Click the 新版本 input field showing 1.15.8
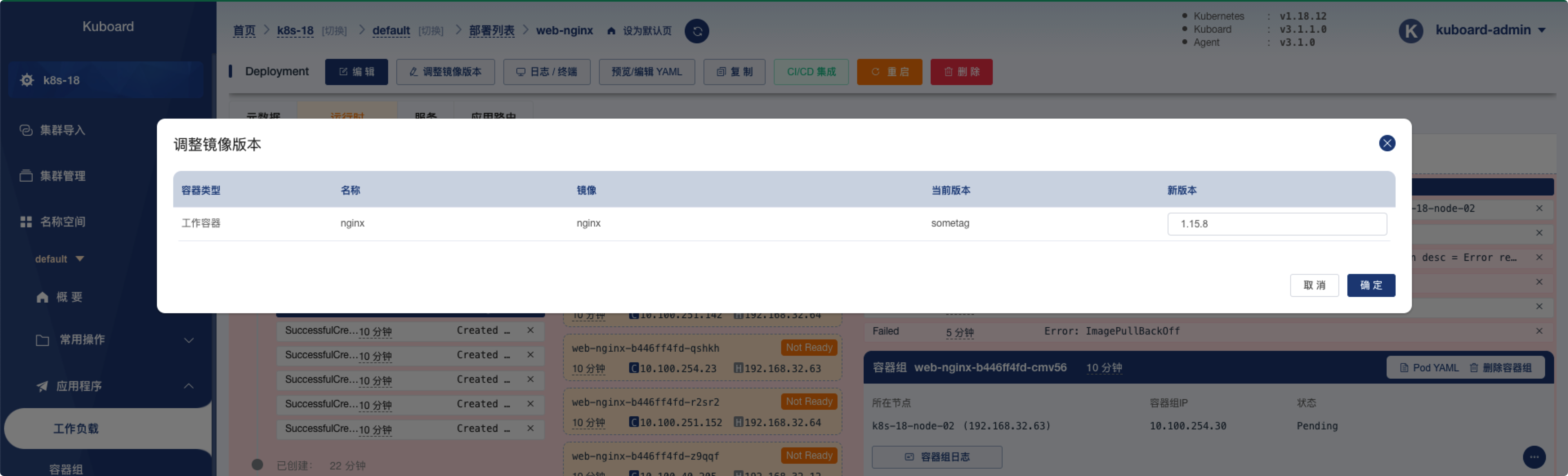The height and width of the screenshot is (476, 1568). point(1276,224)
